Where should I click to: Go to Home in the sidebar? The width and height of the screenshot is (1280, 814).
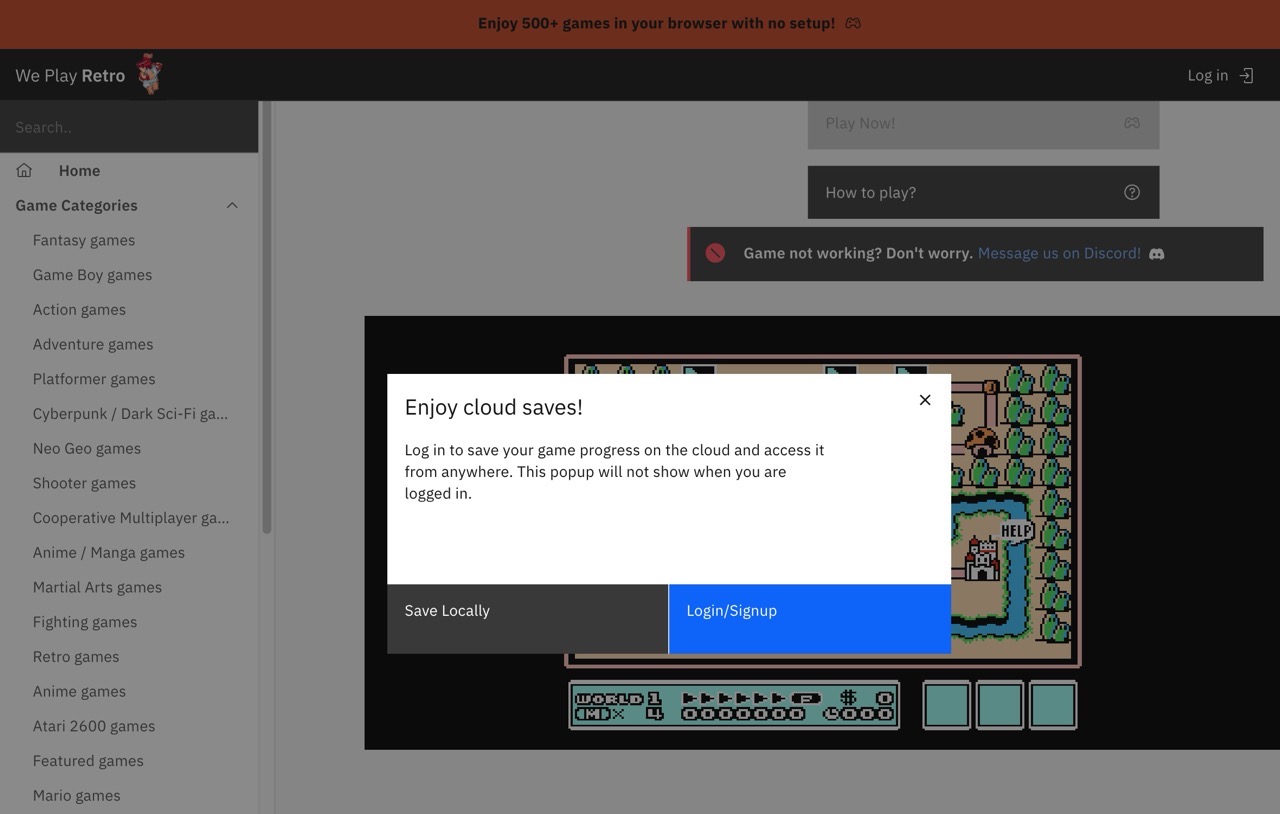79,170
